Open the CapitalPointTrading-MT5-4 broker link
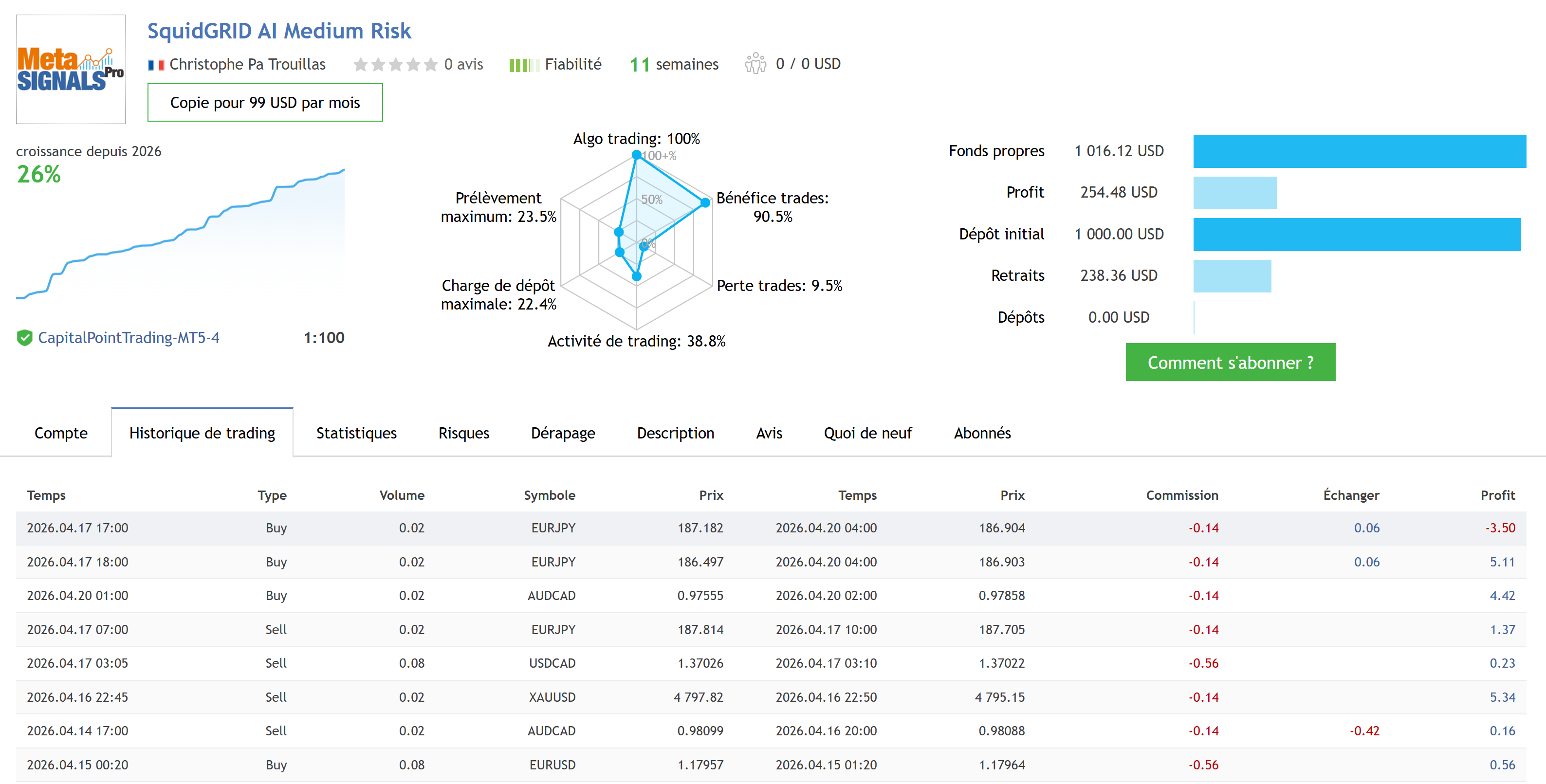This screenshot has height=784, width=1546. [x=129, y=338]
